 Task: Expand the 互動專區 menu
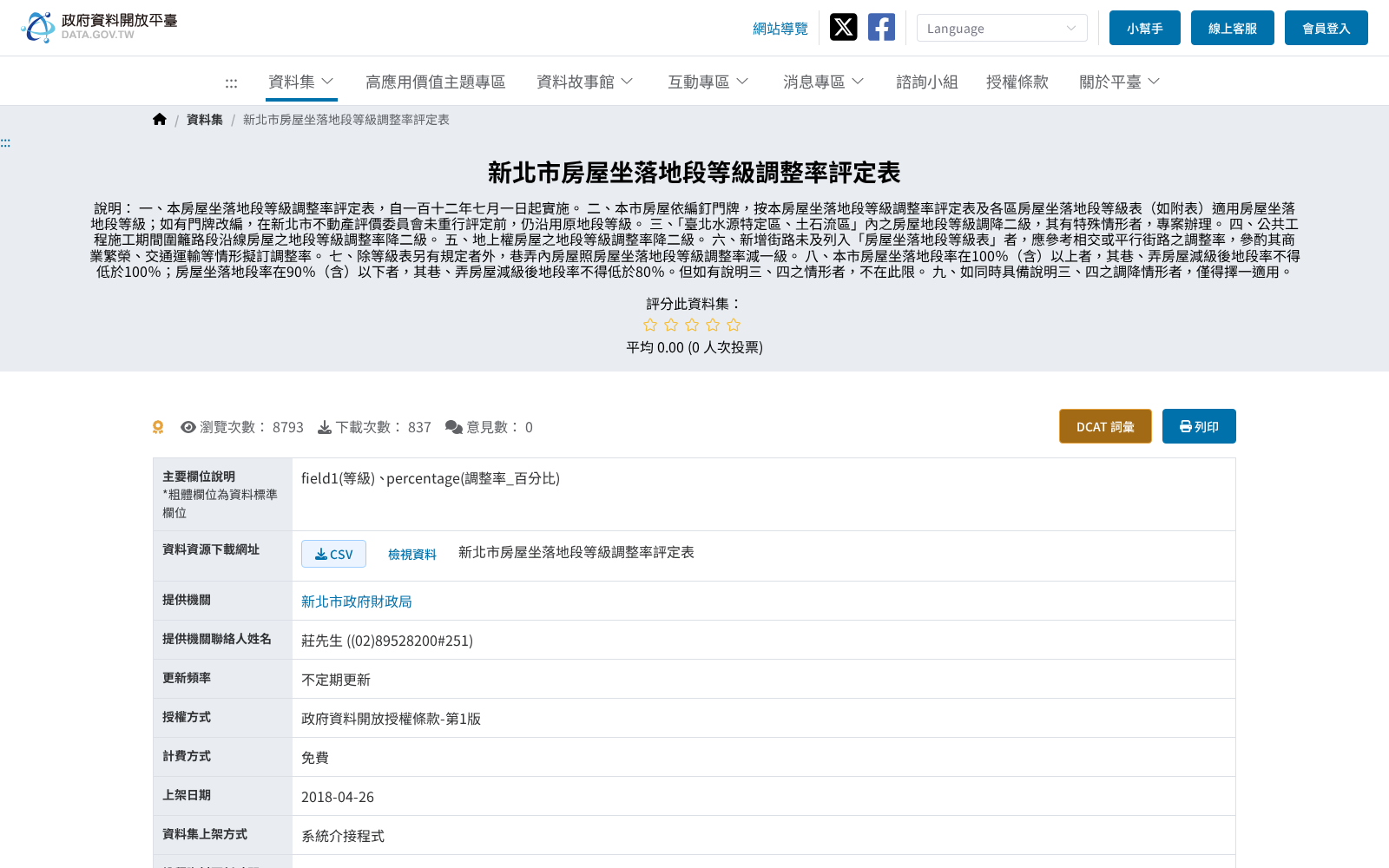[708, 82]
